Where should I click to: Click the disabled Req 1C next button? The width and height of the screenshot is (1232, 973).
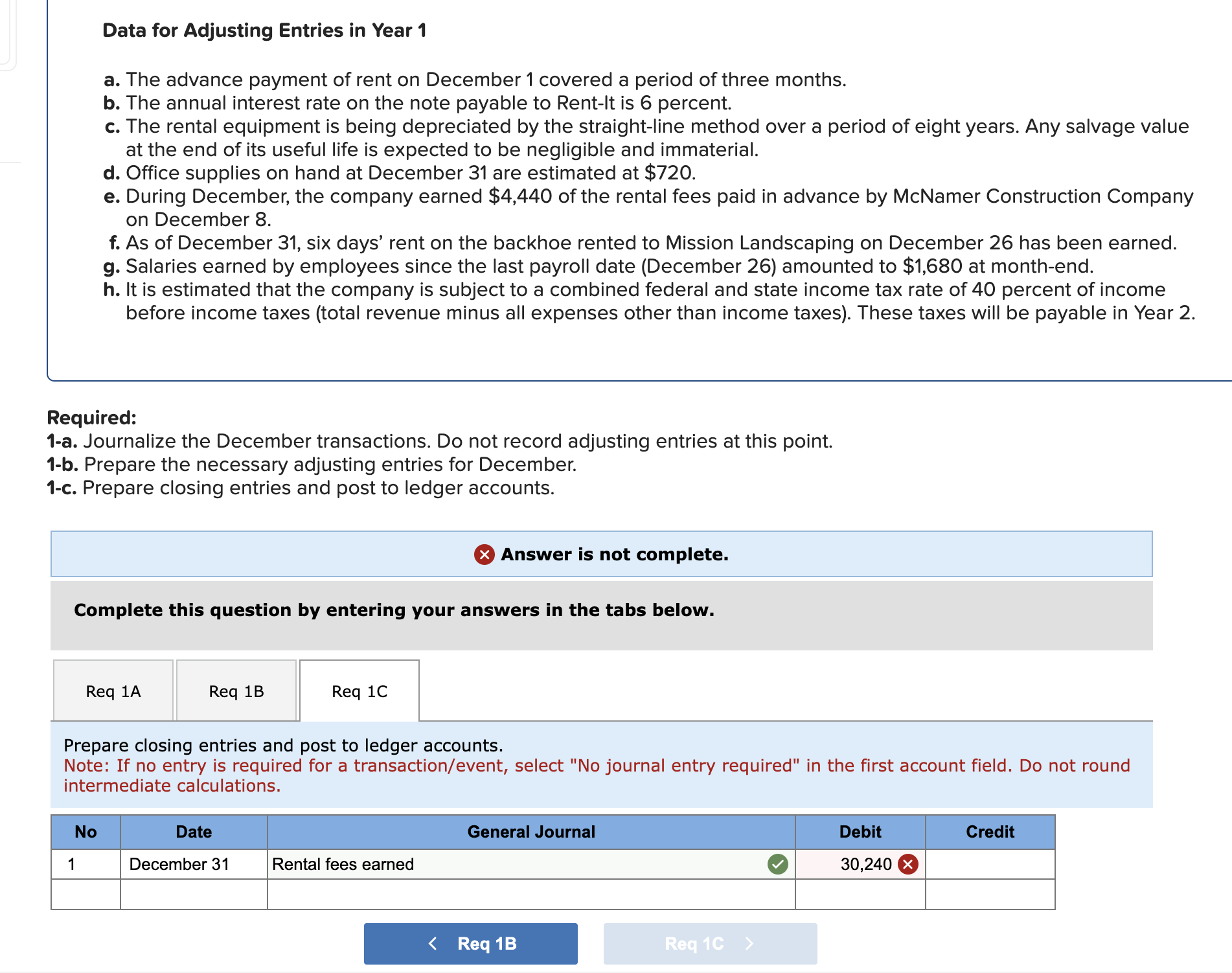click(x=711, y=943)
